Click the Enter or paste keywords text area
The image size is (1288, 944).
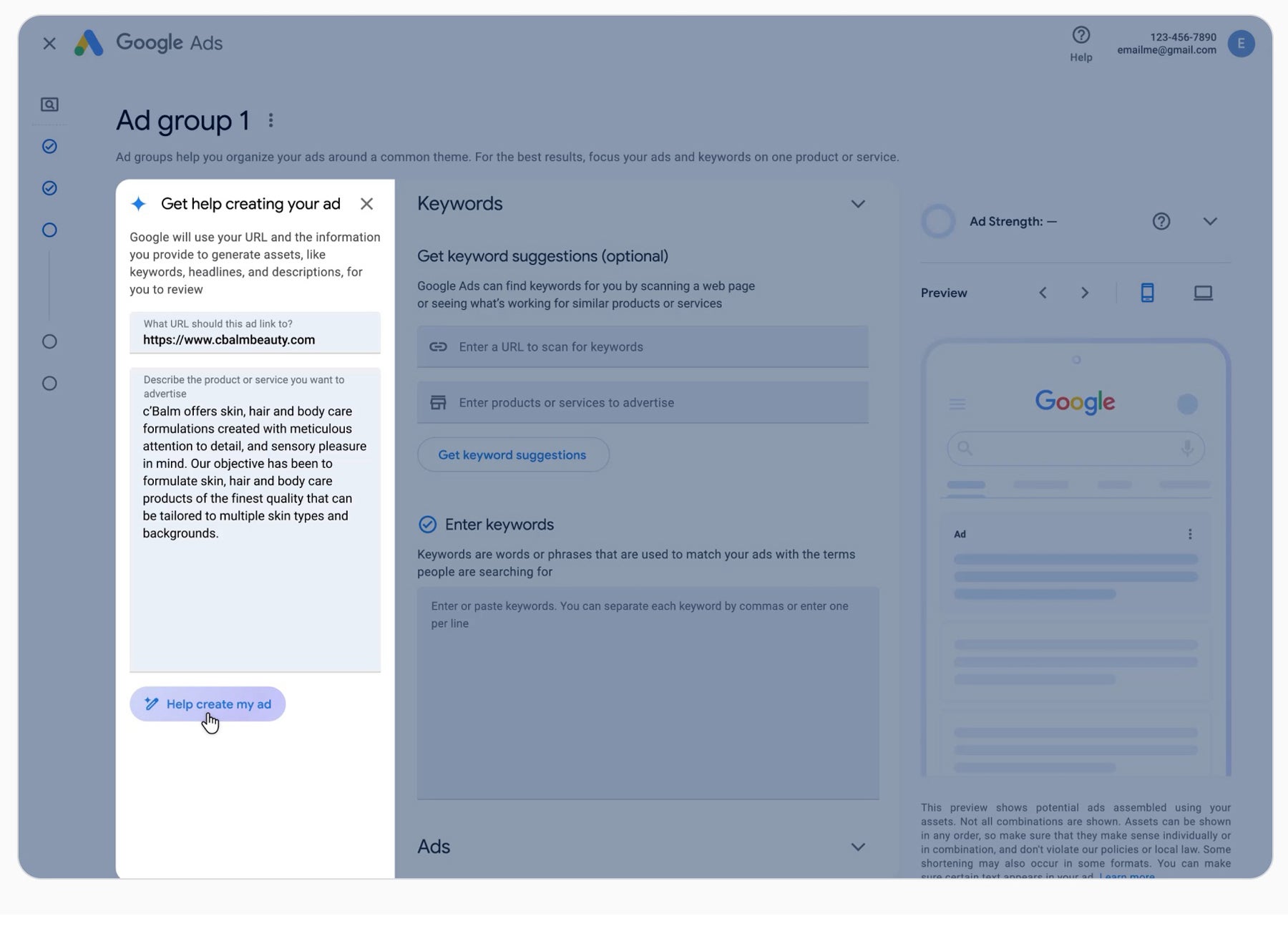[x=648, y=692]
